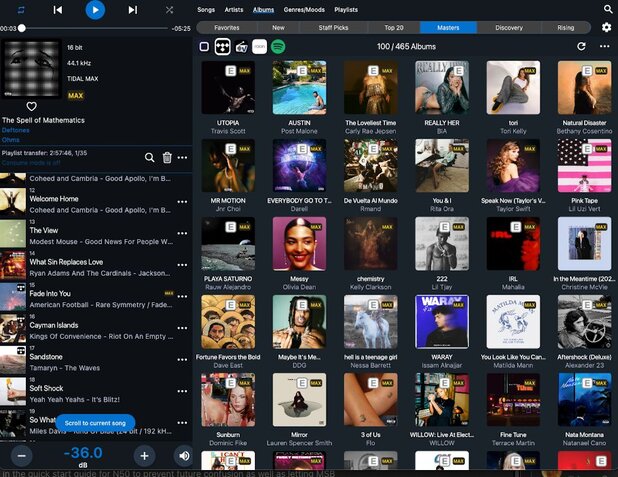The height and width of the screenshot is (477, 618).
Task: Switch to Songs tab
Action: (206, 9)
